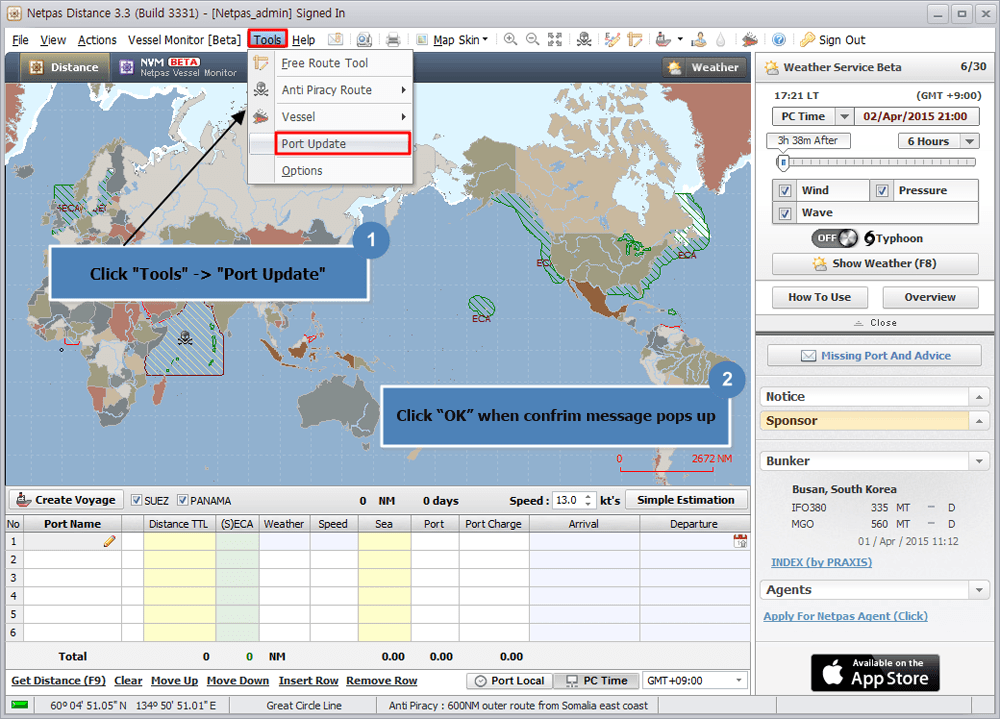Click the envelope icon on the toolbar

tap(337, 40)
